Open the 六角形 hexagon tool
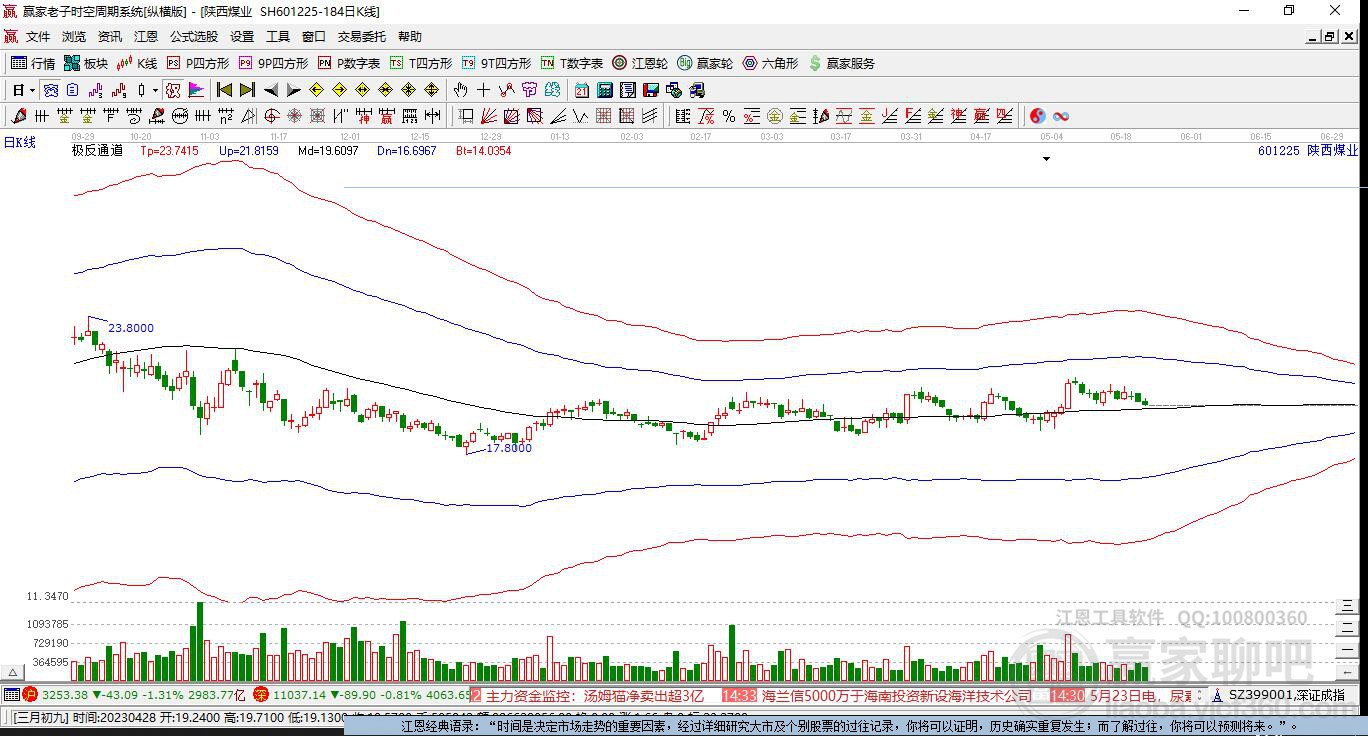Image resolution: width=1368 pixels, height=736 pixels. click(770, 63)
